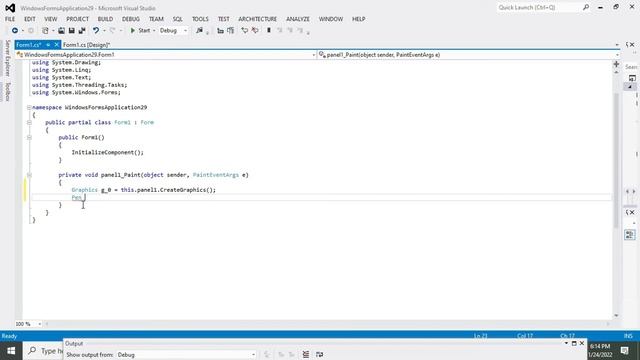Screen dimensions: 640x360
Task: Switch to the Form1.cs [Design] tab
Action: 87,45
